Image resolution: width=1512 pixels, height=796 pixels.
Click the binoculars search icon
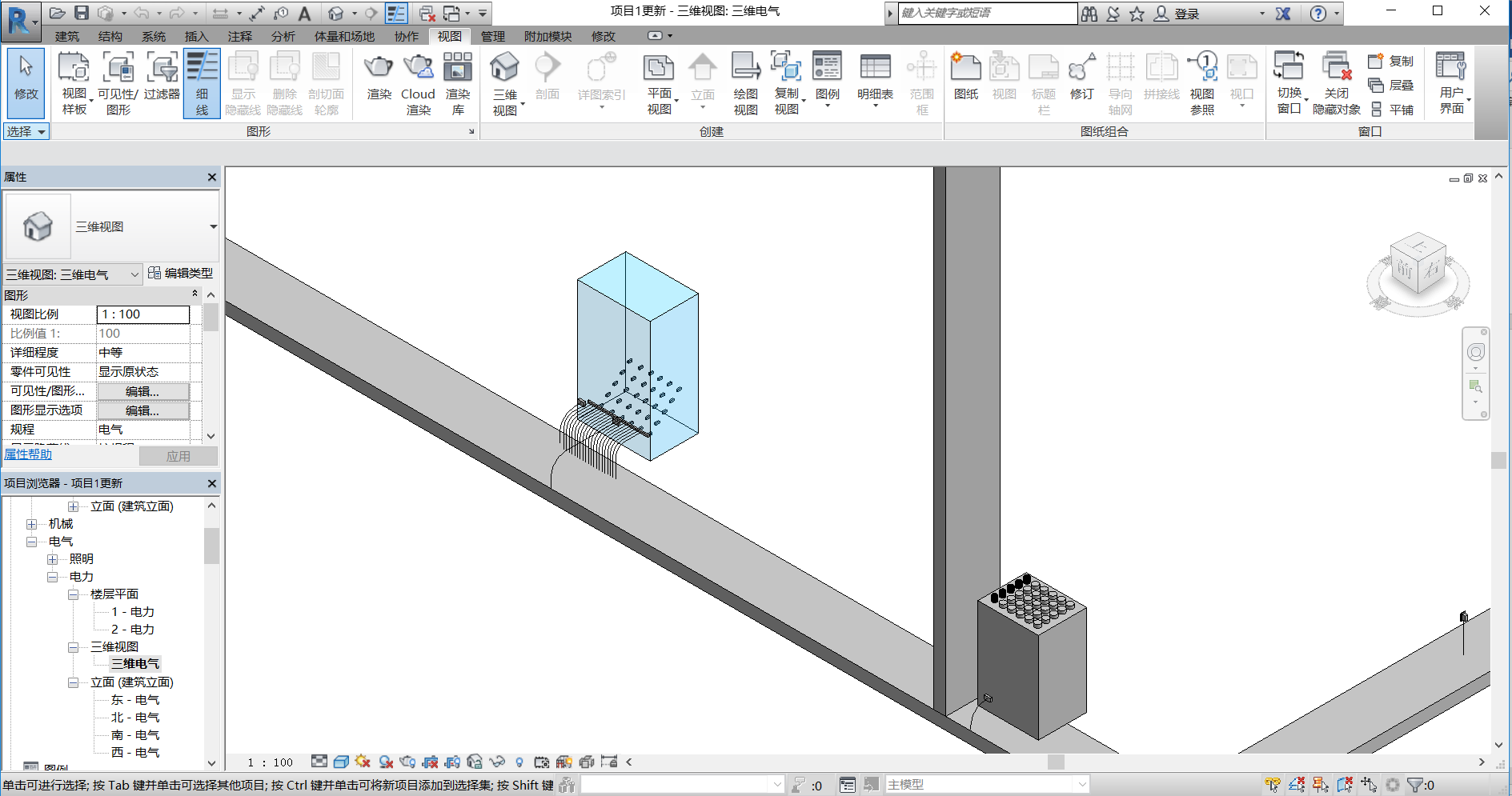1089,14
